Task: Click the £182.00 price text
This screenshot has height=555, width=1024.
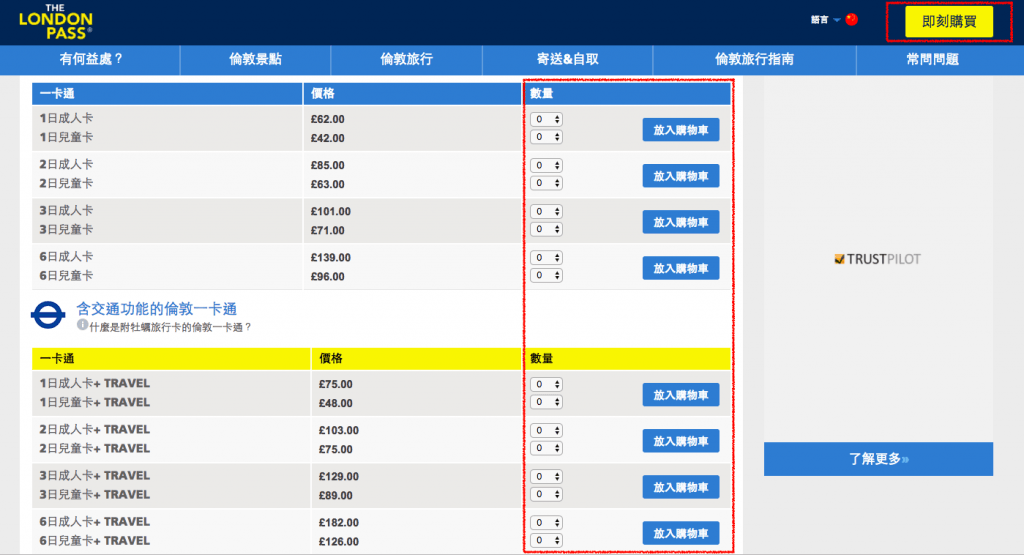Action: [x=339, y=523]
